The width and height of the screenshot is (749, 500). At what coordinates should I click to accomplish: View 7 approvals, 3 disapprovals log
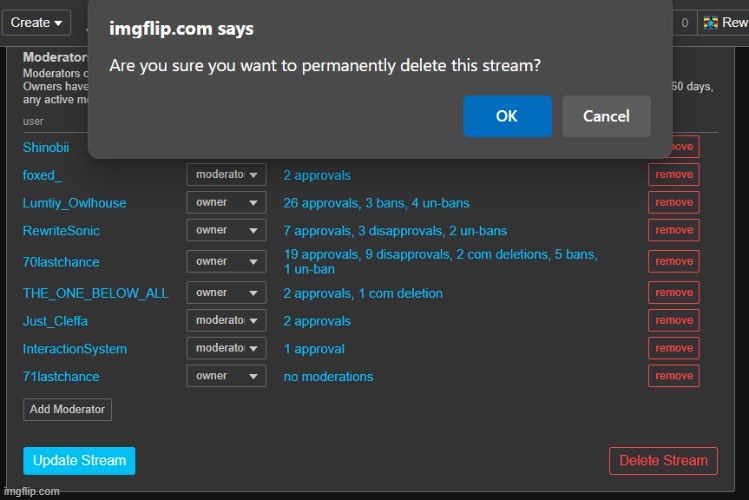pyautogui.click(x=395, y=231)
